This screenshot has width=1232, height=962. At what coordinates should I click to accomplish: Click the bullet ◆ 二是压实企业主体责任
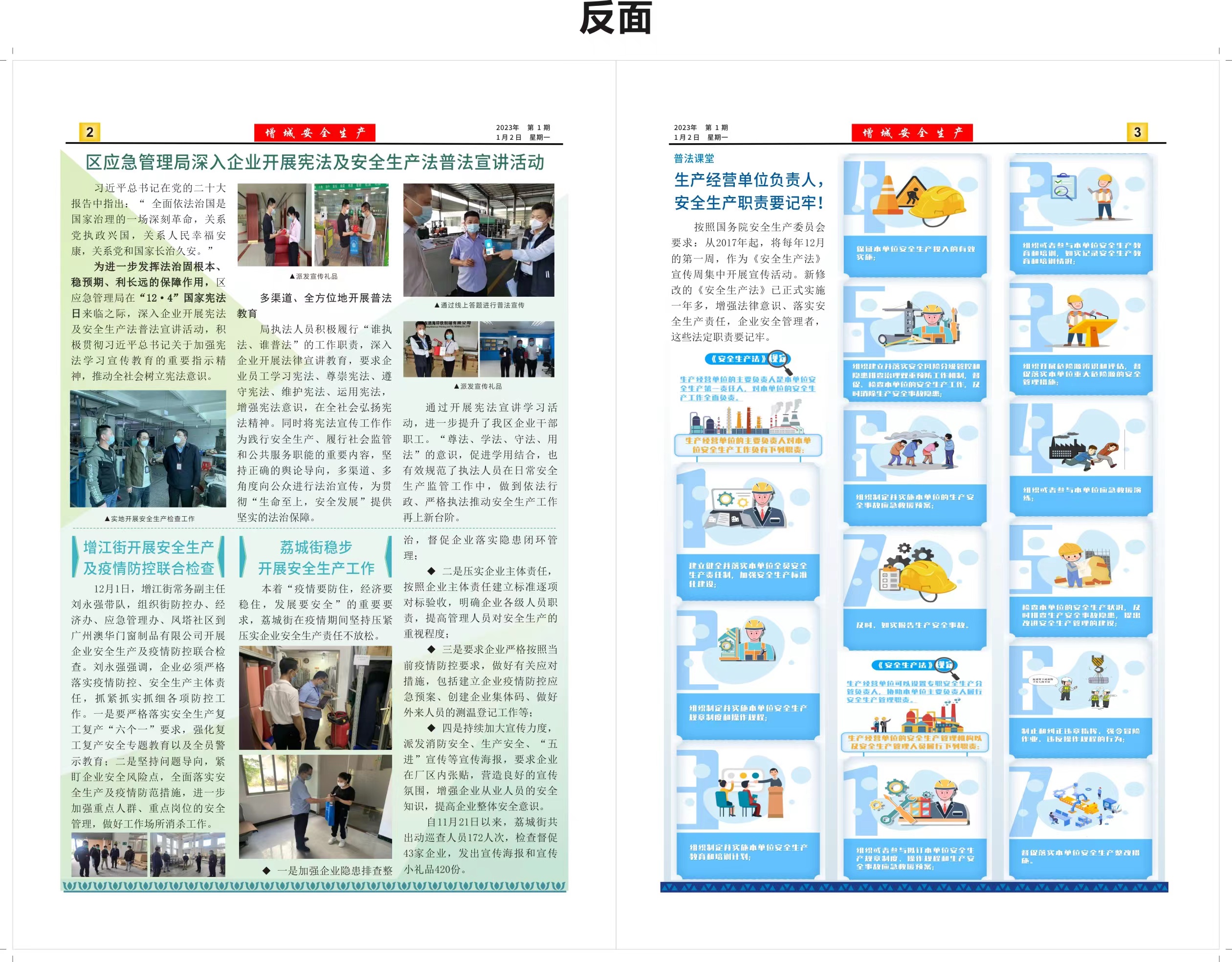(x=481, y=602)
